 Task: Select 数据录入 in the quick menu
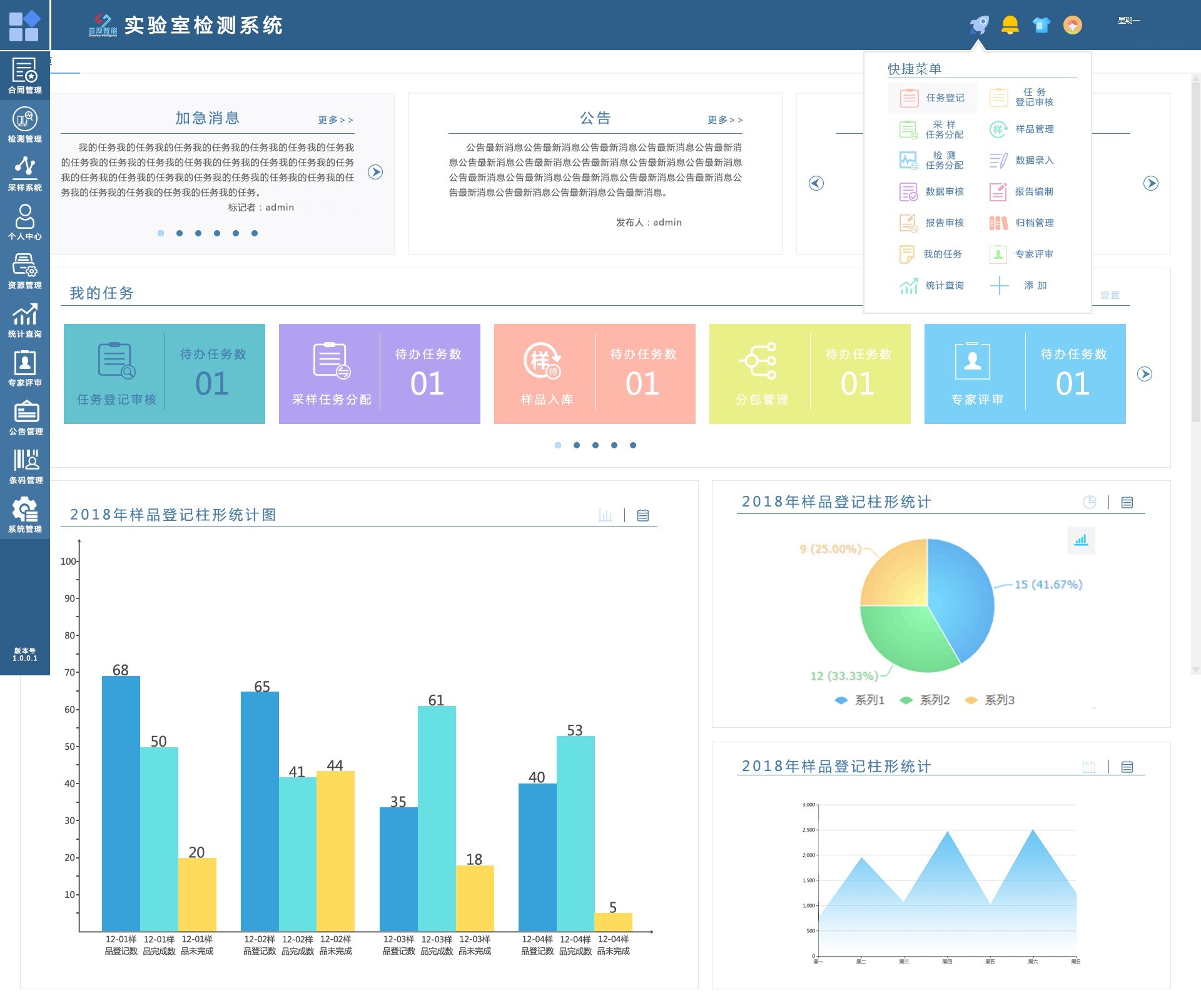pos(1021,160)
